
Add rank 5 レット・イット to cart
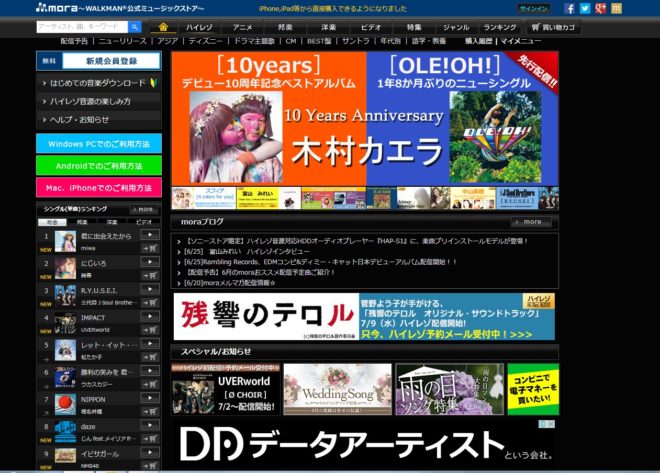150,357
